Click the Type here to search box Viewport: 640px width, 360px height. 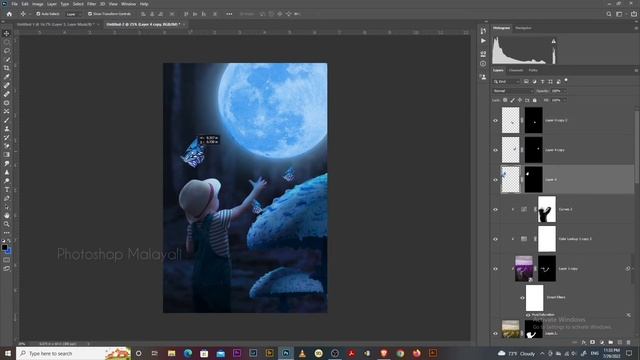[73, 353]
